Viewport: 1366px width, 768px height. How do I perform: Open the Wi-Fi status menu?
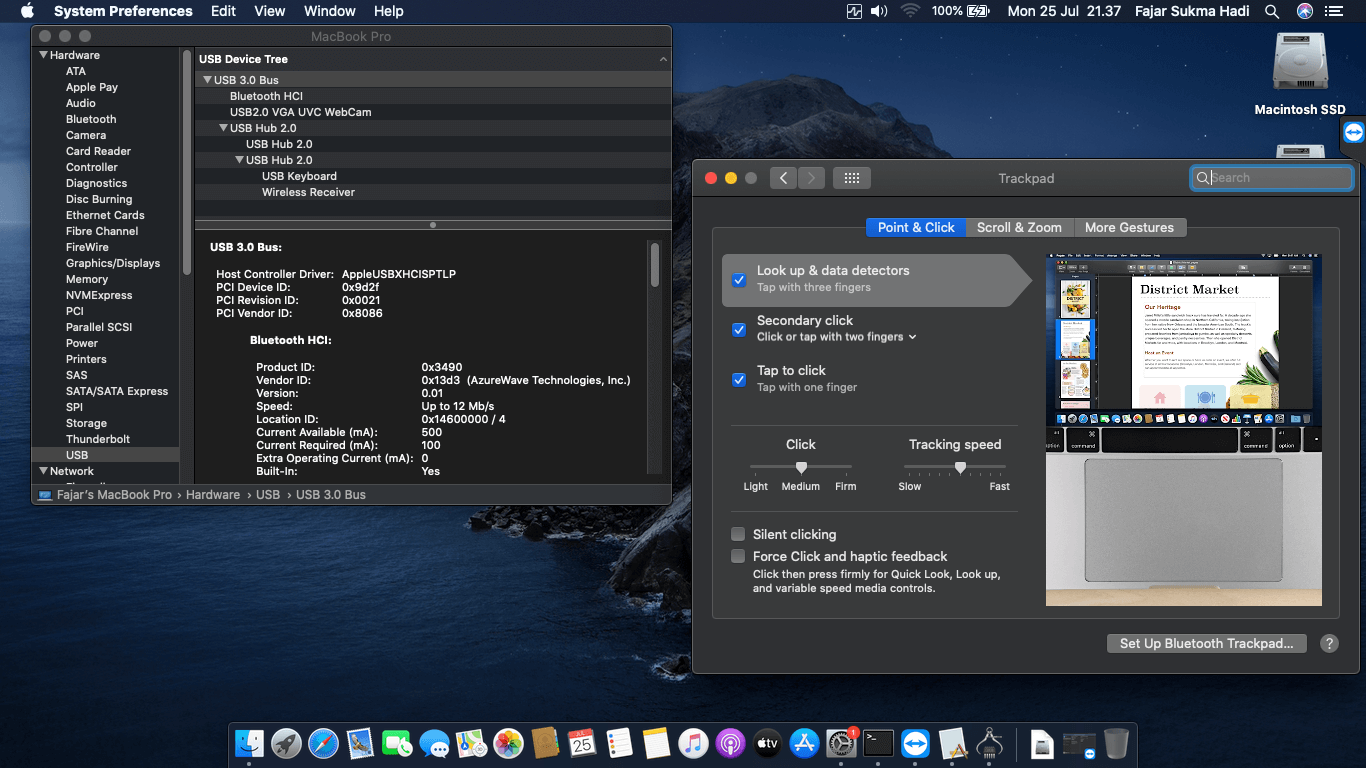pos(910,11)
